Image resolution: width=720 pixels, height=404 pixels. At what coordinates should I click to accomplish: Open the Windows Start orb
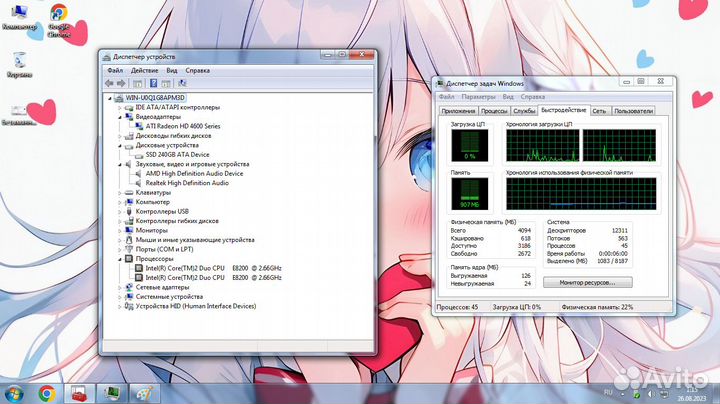coord(14,393)
